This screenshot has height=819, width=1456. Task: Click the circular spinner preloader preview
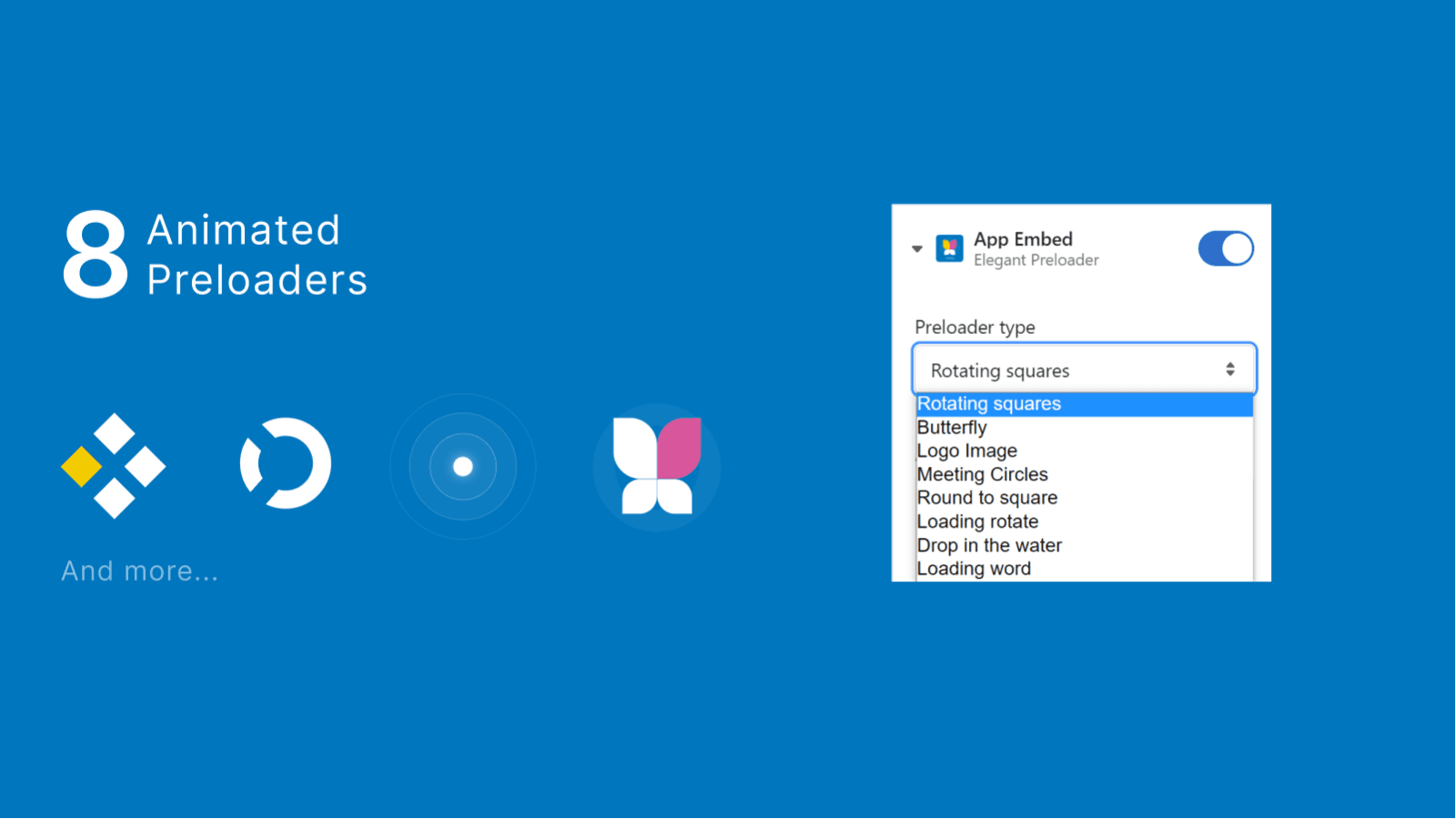[x=285, y=462]
